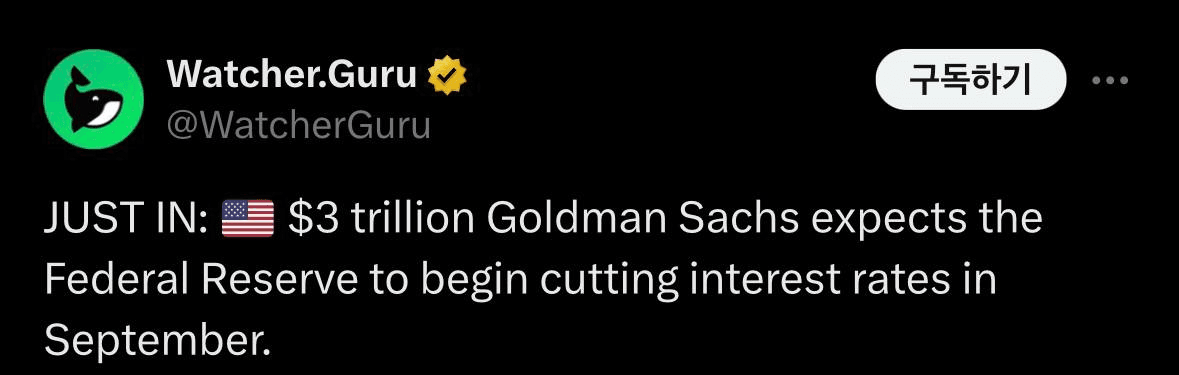The height and width of the screenshot is (375, 1179).
Task: Open the three-dot more options menu
Action: point(1111,80)
